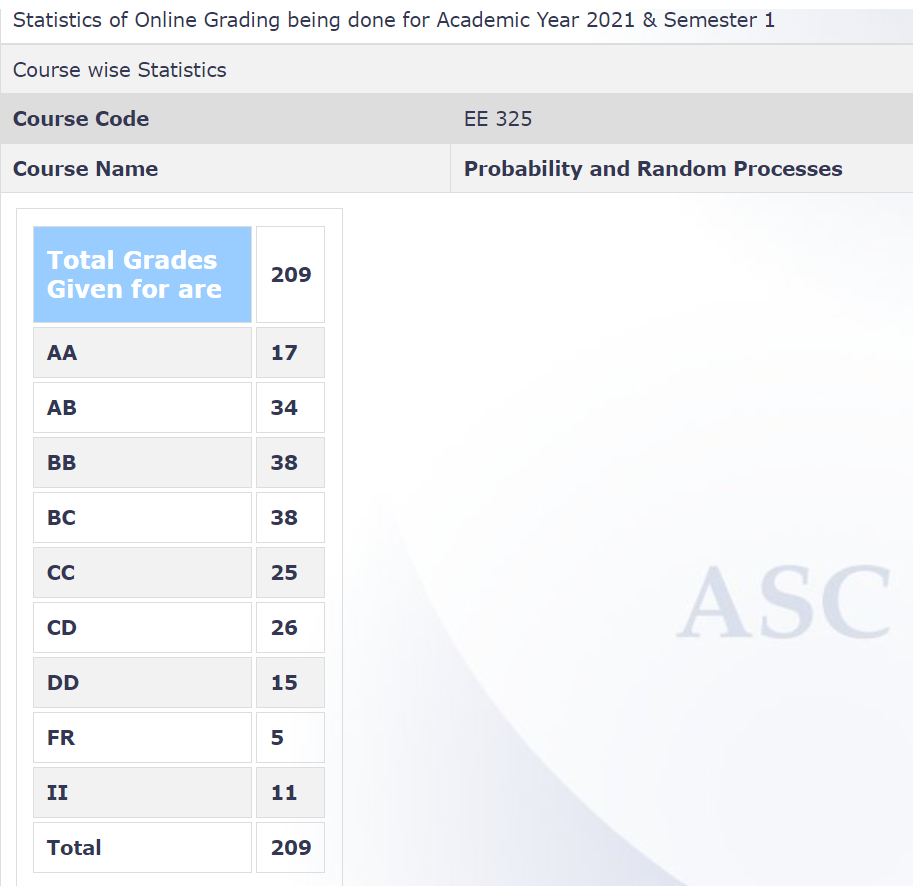Click the FR grade label cell
913x886 pixels.
pos(142,738)
